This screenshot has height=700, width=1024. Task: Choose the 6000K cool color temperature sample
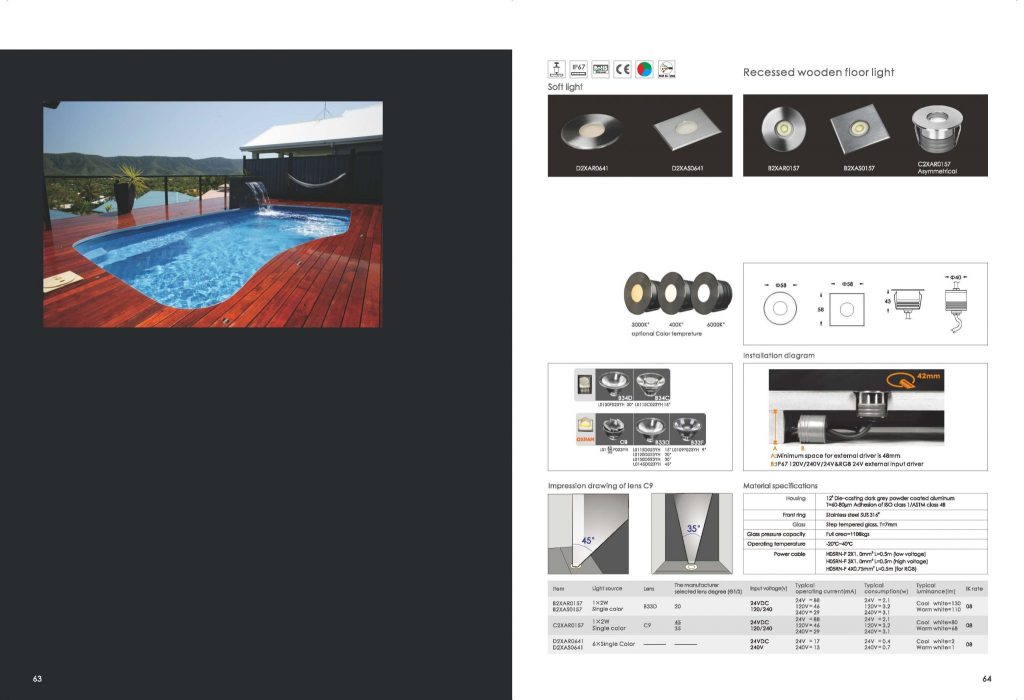(711, 291)
